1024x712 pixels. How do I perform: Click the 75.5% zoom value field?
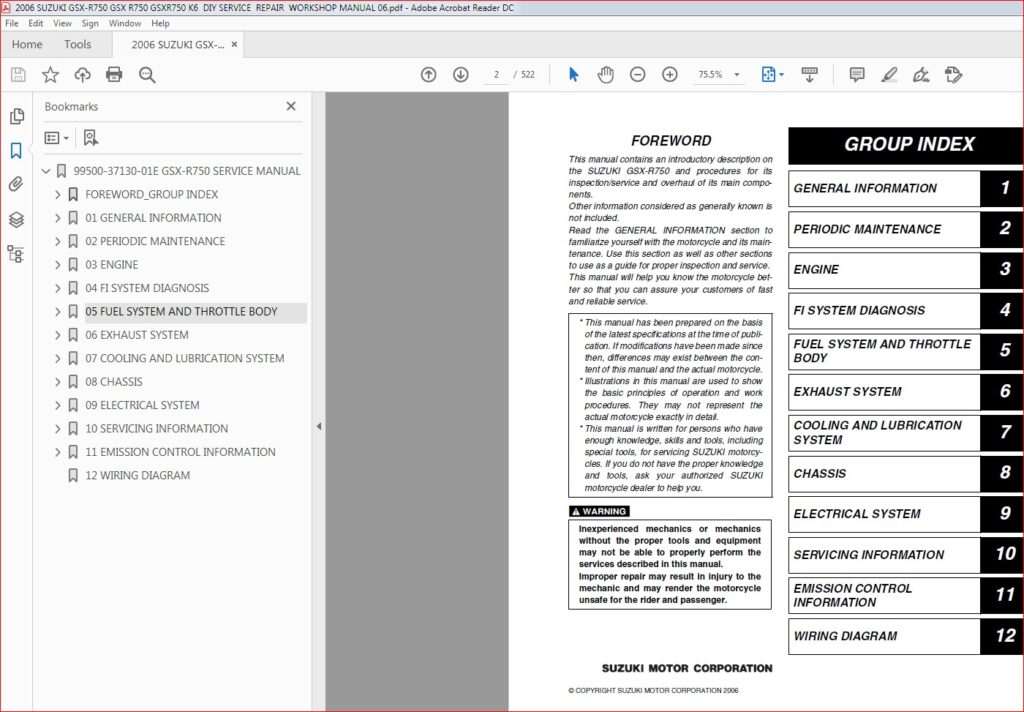(x=711, y=74)
